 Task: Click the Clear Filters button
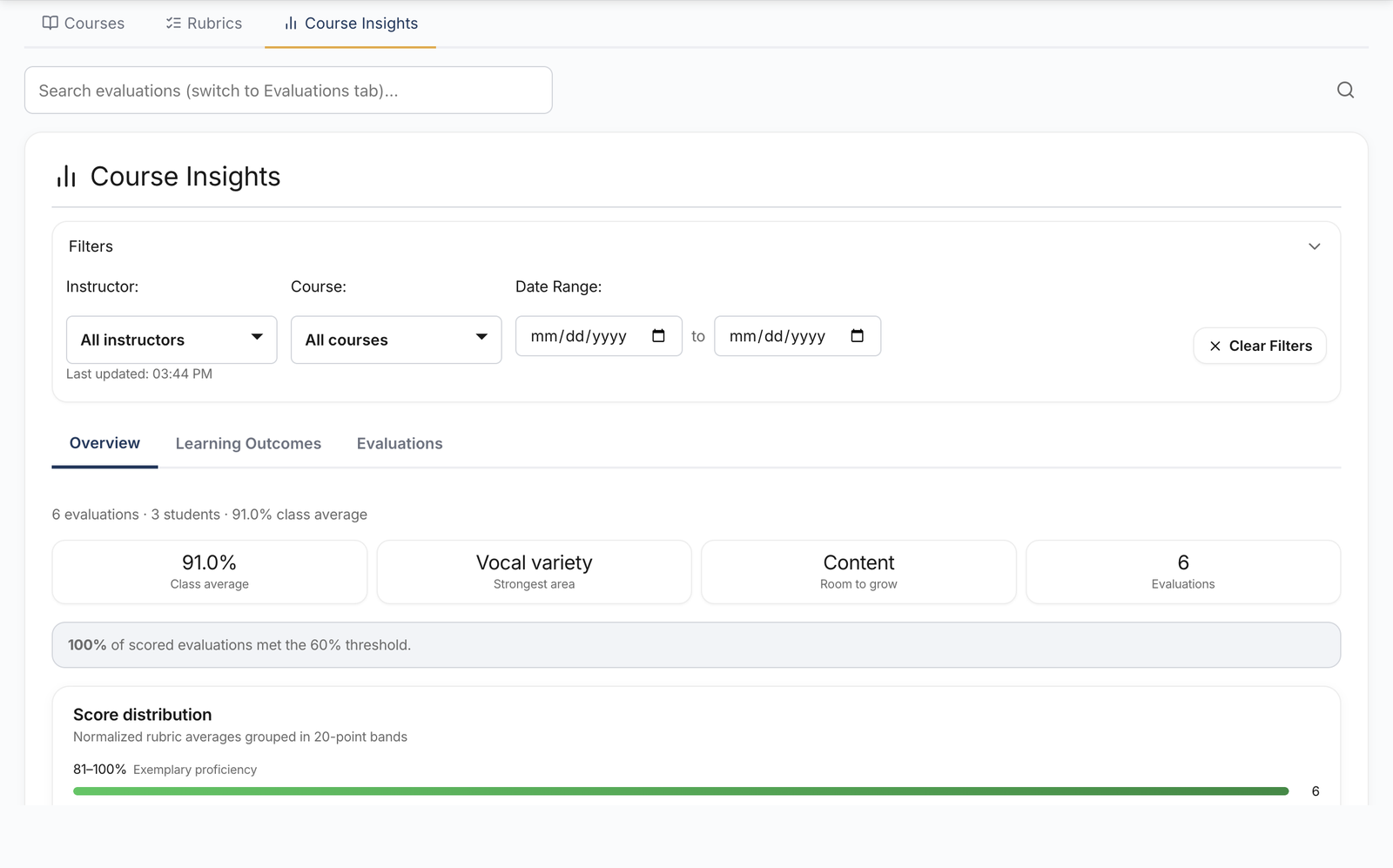[1260, 346]
